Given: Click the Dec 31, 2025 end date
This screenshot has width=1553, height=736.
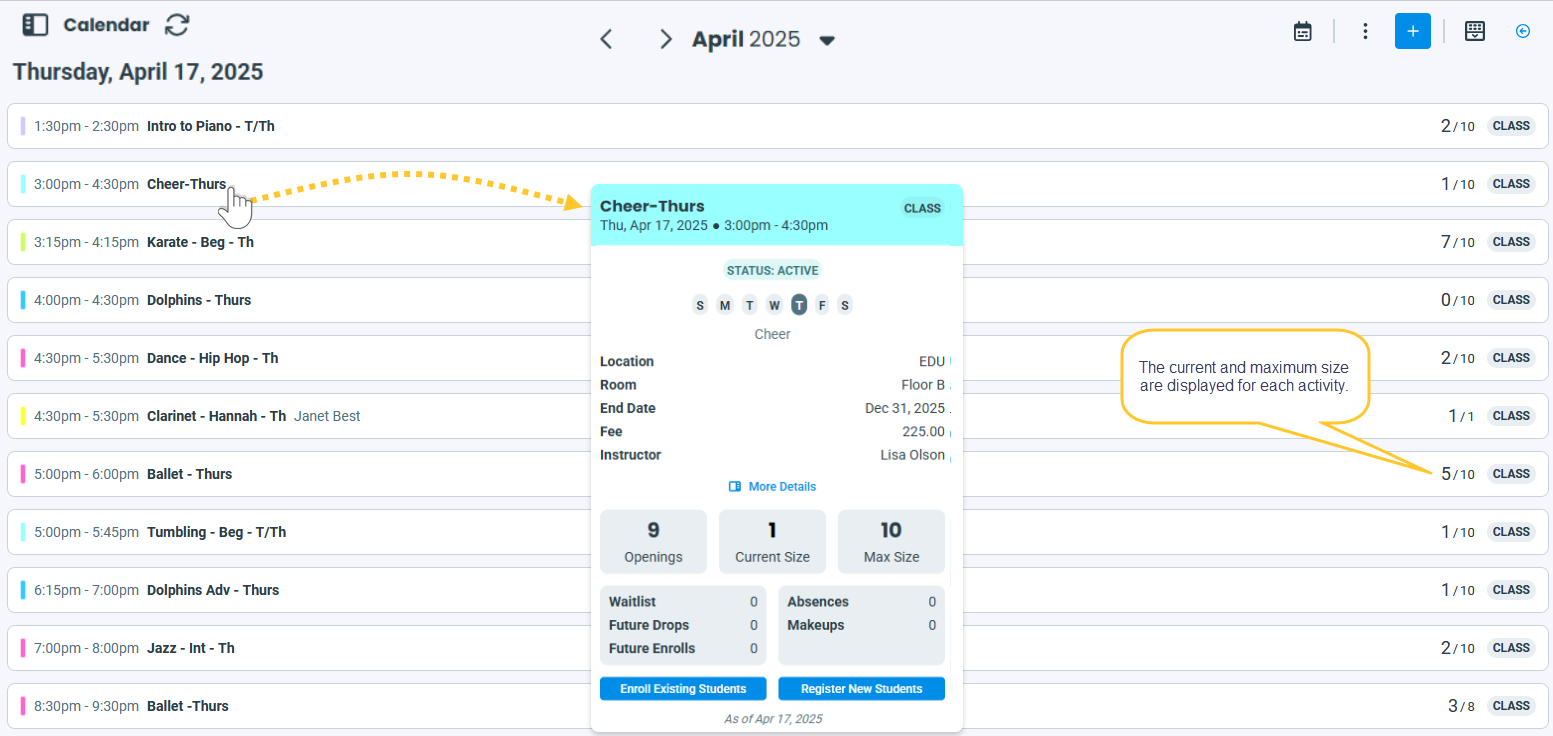Looking at the screenshot, I should 905,408.
